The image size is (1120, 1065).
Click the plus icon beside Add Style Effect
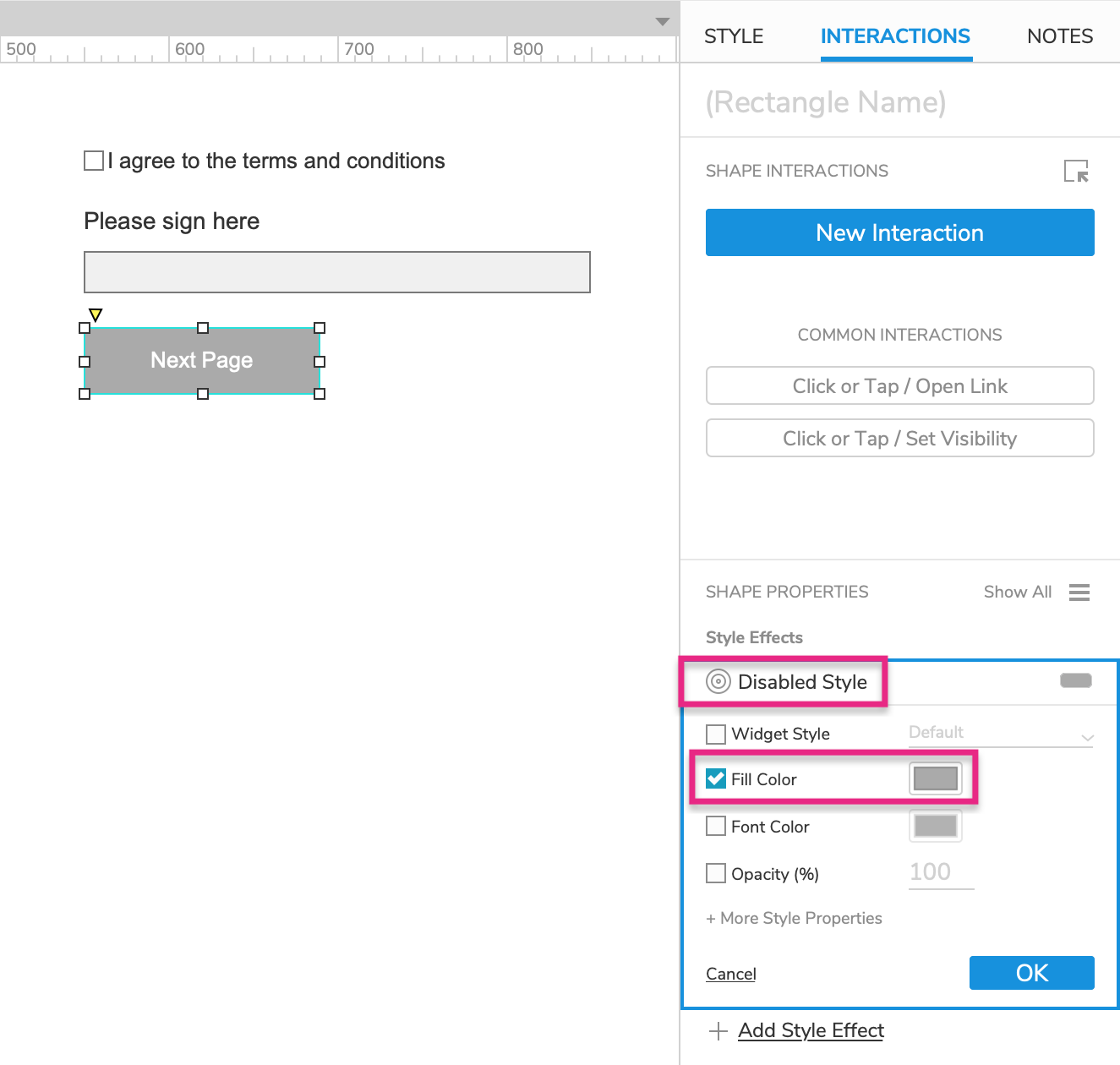pos(718,1031)
